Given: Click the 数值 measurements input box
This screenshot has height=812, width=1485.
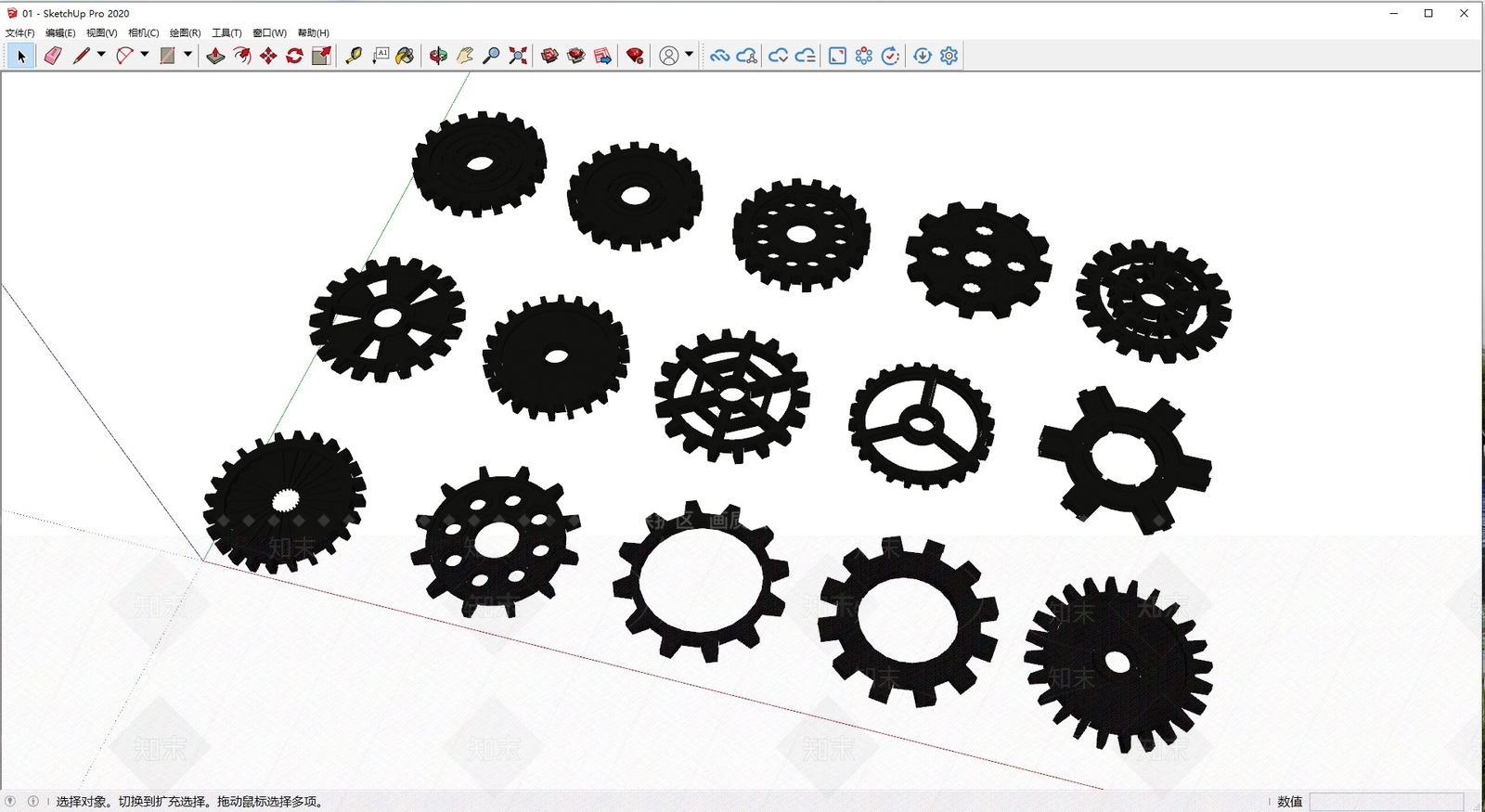Looking at the screenshot, I should 1387,802.
